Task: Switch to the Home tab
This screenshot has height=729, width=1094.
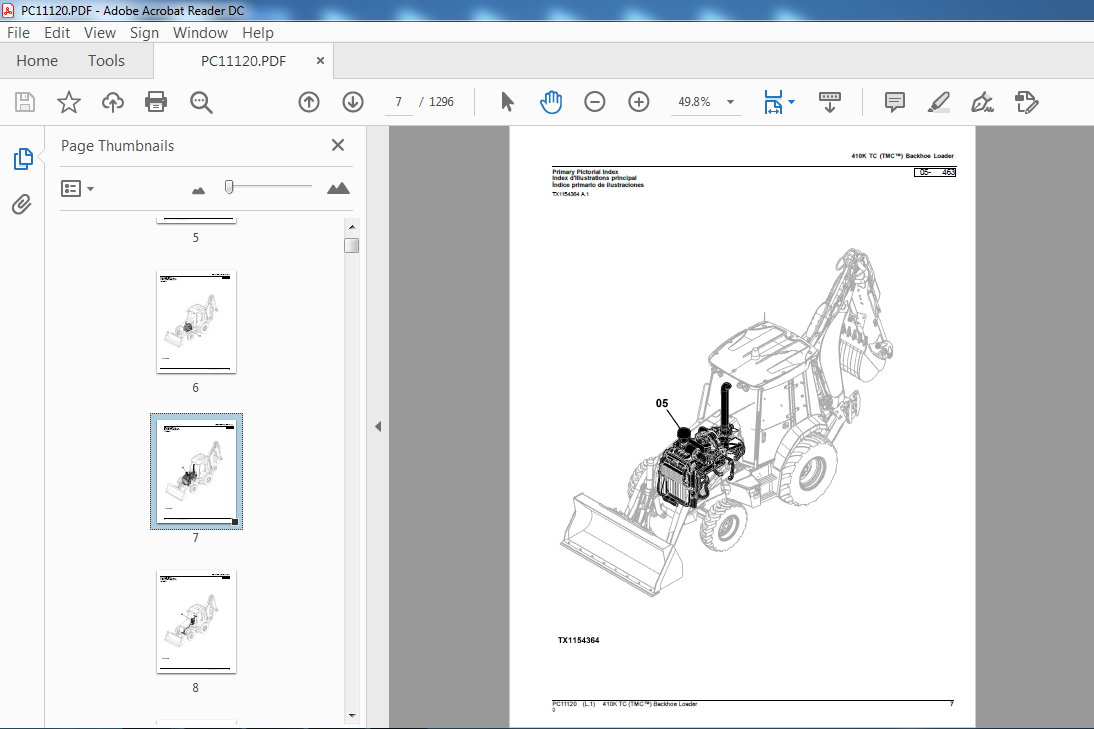Action: [37, 61]
